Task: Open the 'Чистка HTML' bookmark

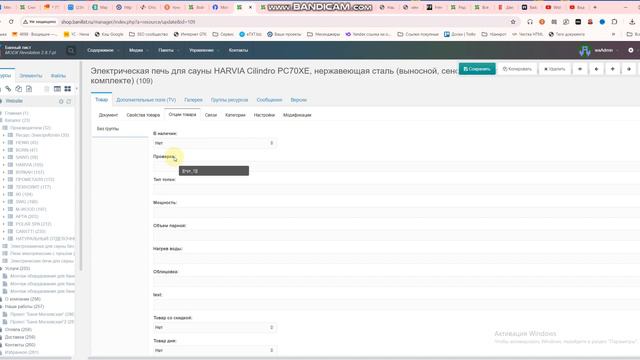Action: coord(527,34)
